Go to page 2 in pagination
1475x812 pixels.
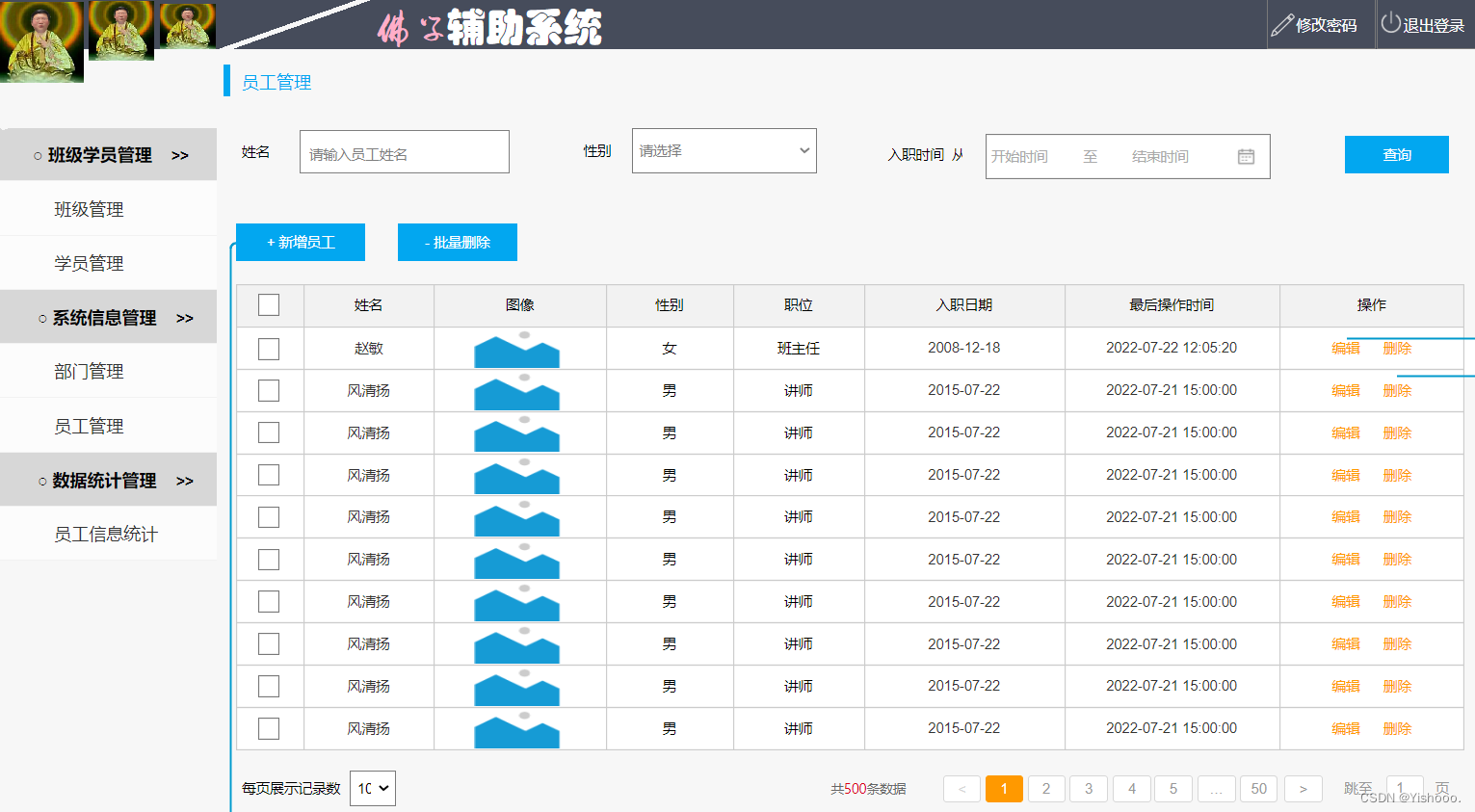[x=1046, y=788]
